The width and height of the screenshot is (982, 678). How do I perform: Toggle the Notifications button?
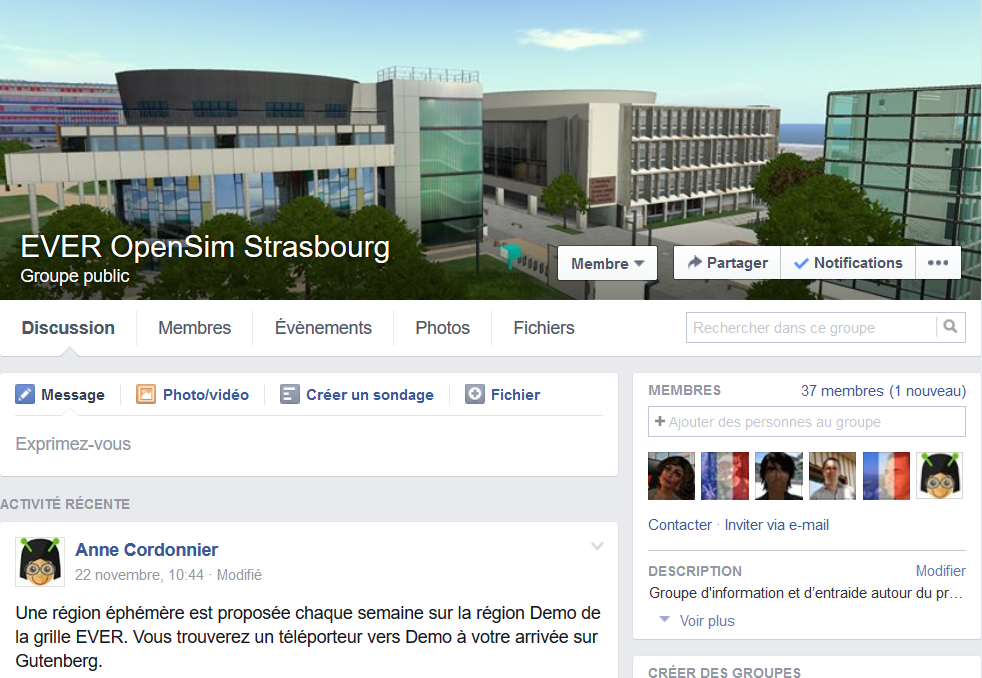[x=848, y=263]
